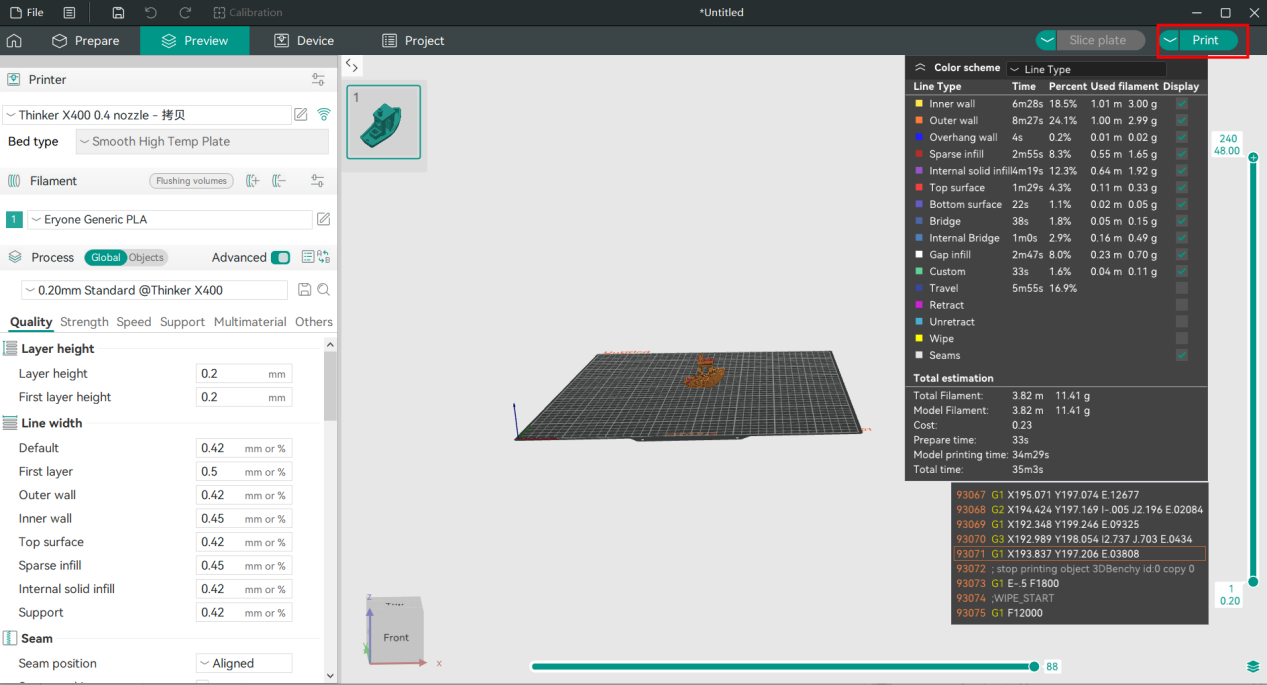
Task: Open the Strength settings tab
Action: click(84, 322)
